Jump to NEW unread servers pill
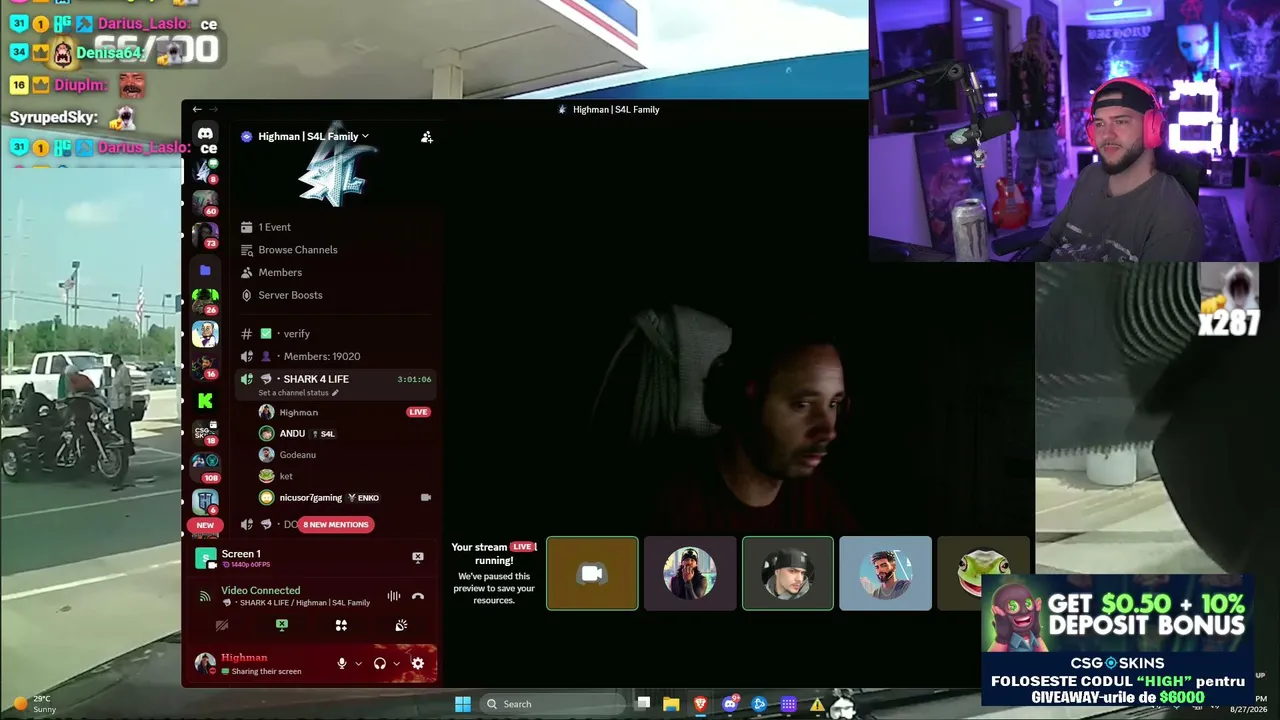 pyautogui.click(x=205, y=525)
